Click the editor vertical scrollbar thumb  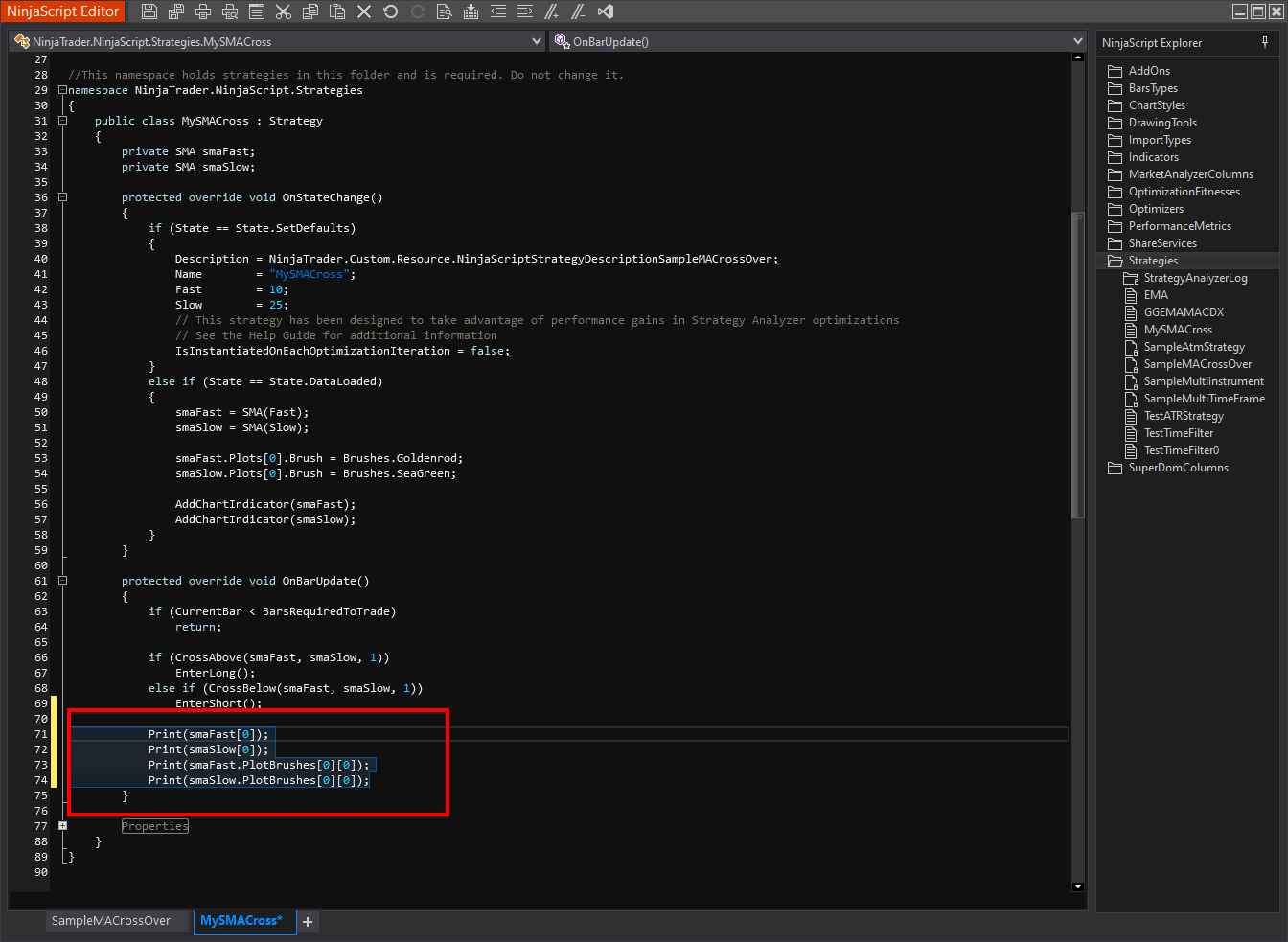coord(1078,364)
